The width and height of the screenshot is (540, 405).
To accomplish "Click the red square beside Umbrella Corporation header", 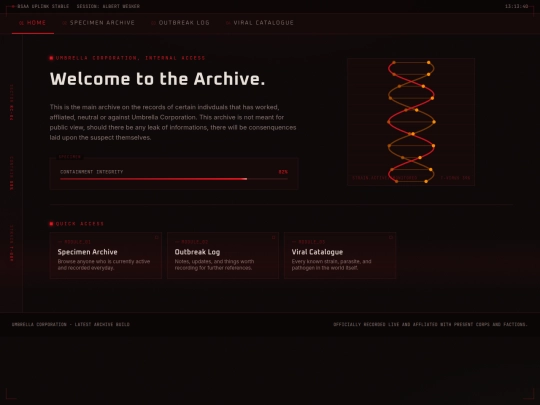I will 51,58.
